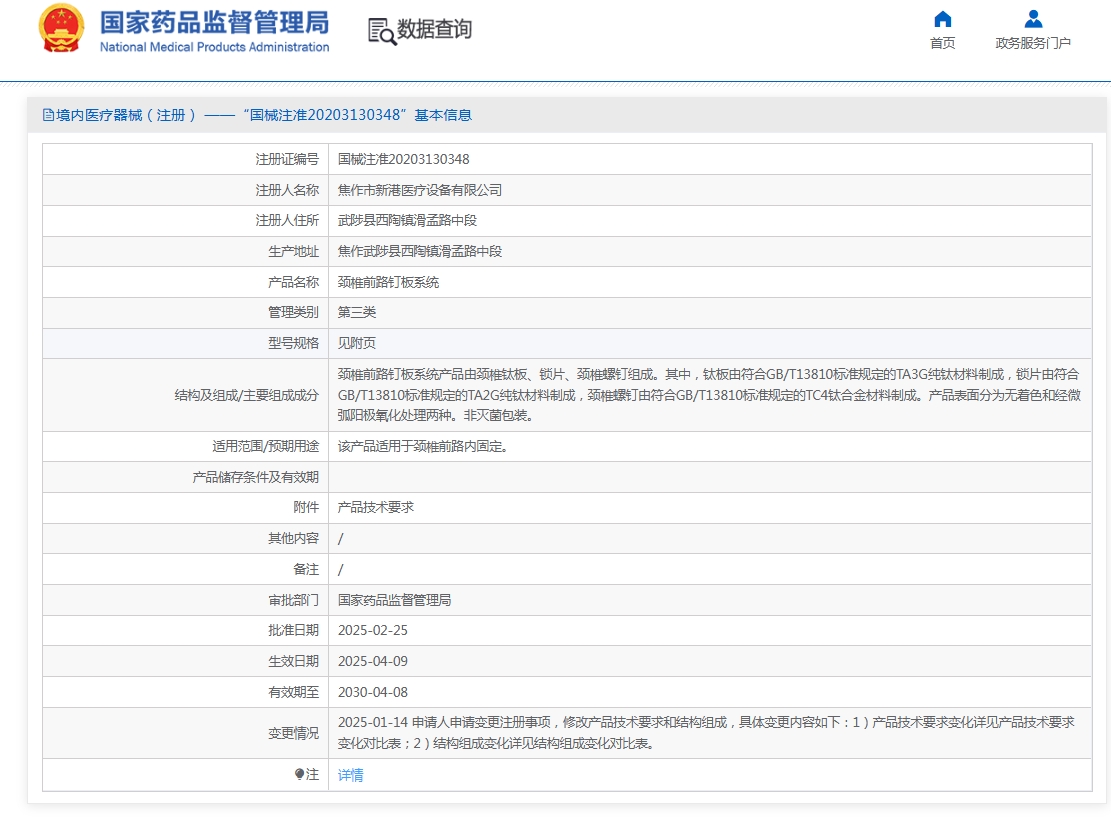Click the 批准日期 label
The image size is (1111, 819).
[x=293, y=631]
